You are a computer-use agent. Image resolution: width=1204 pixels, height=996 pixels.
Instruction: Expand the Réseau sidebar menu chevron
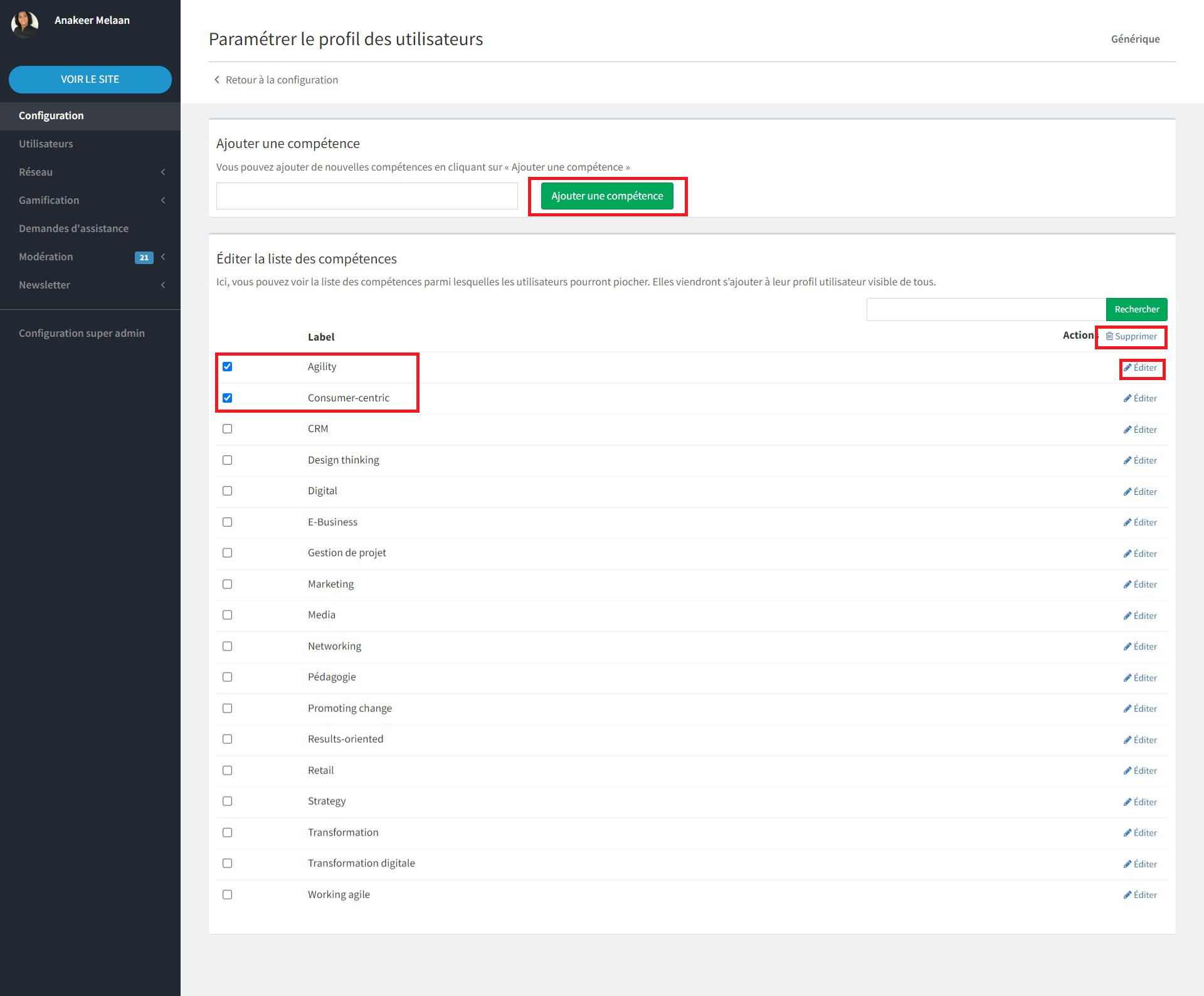[x=163, y=172]
